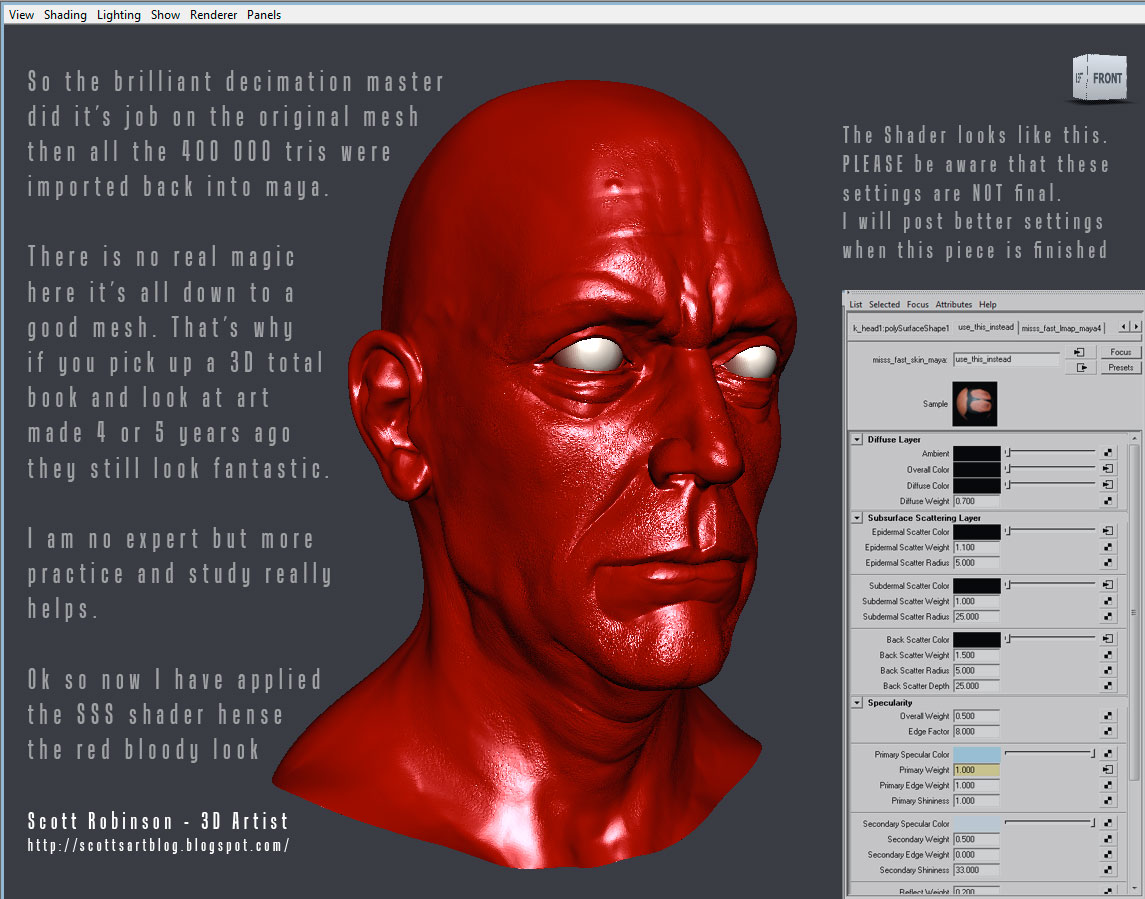Open the Attribute Editor Focus menu
The width and height of the screenshot is (1145, 899).
coord(918,305)
